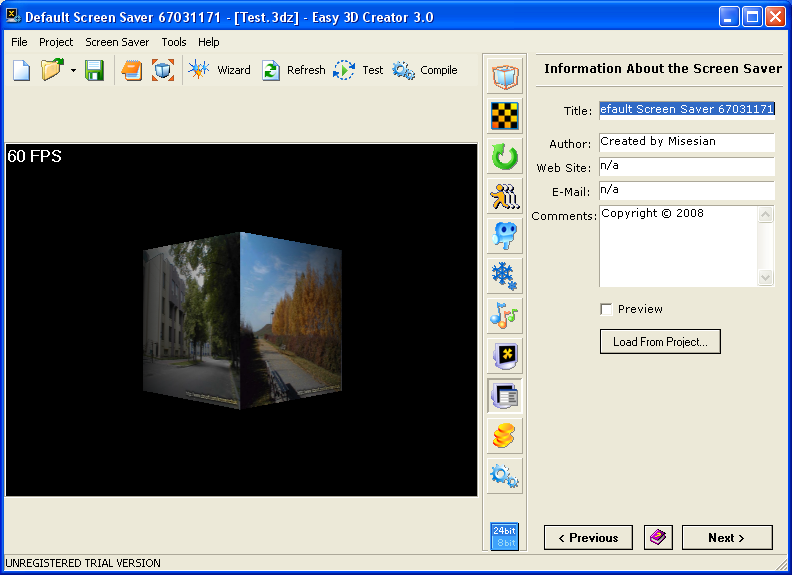Click the Title input field
The width and height of the screenshot is (792, 575).
tap(687, 110)
